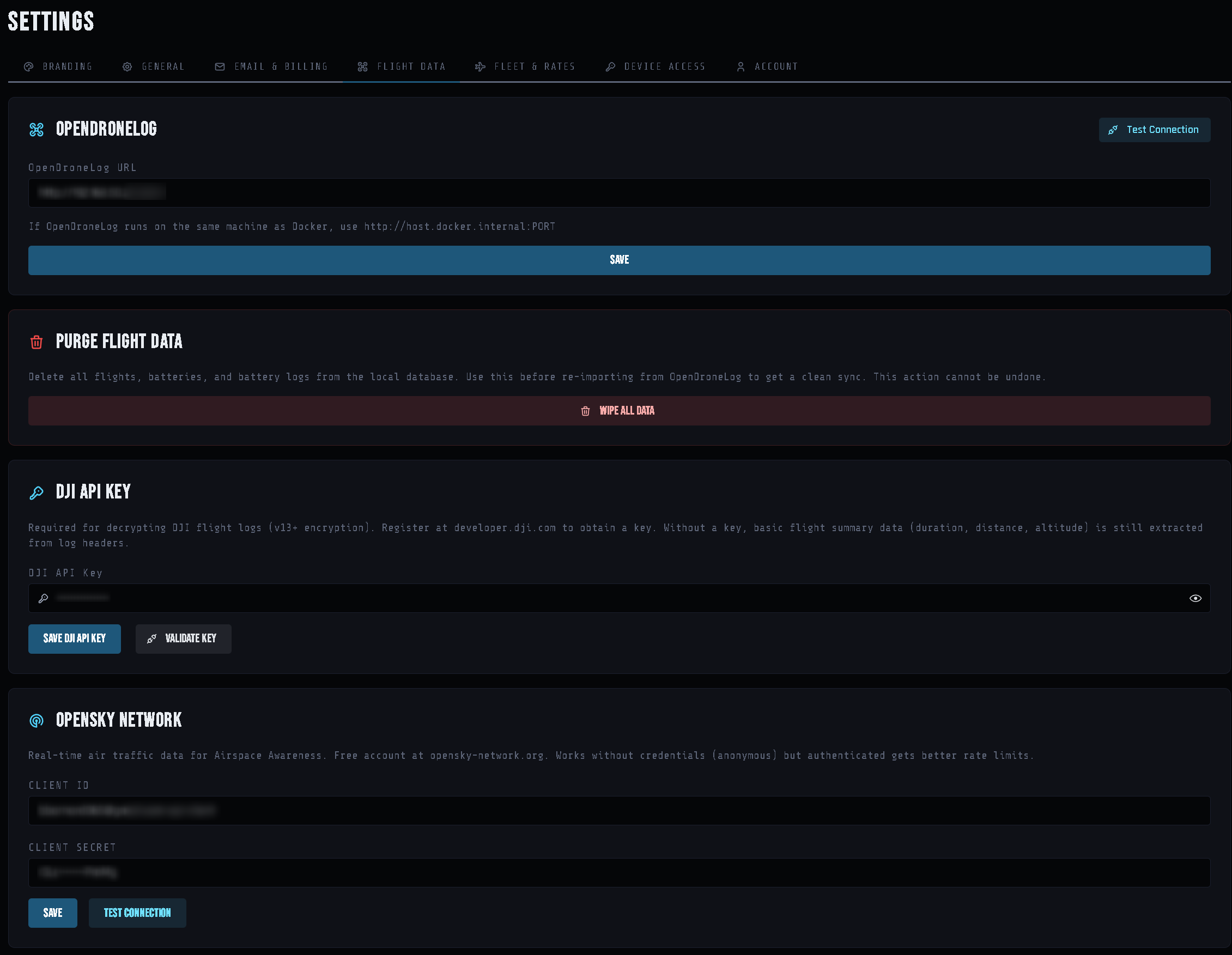Save the OpenSky Network credentials
The height and width of the screenshot is (955, 1232).
click(x=53, y=913)
